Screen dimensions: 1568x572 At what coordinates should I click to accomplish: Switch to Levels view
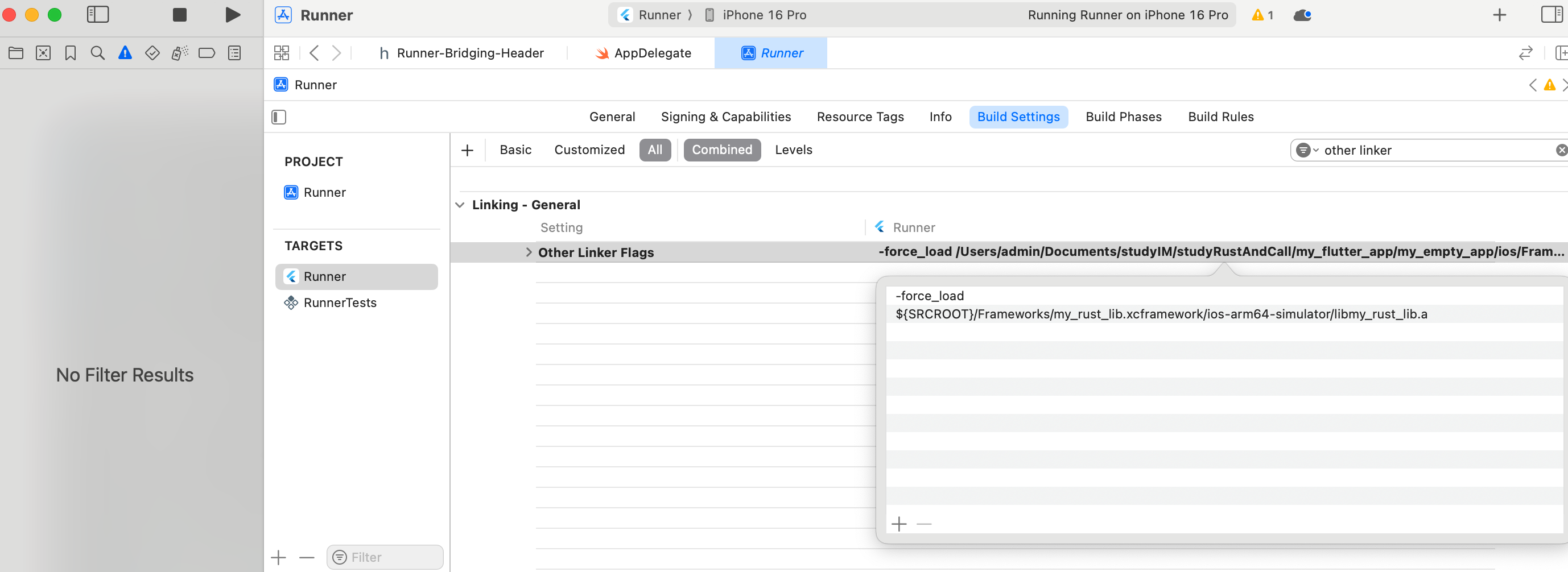click(x=793, y=150)
